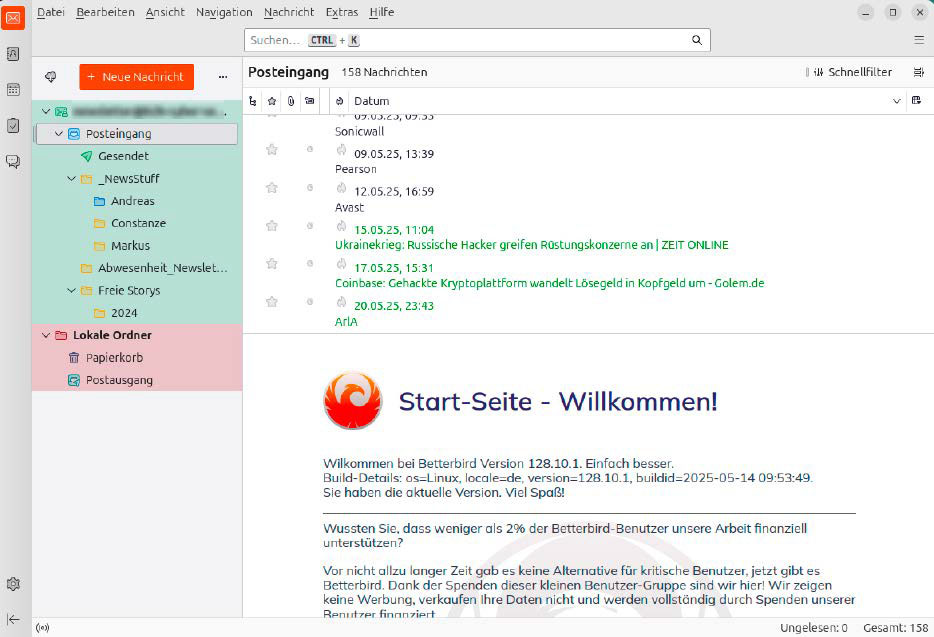This screenshot has width=934, height=637.
Task: Click the thread column header icon
Action: click(x=253, y=101)
